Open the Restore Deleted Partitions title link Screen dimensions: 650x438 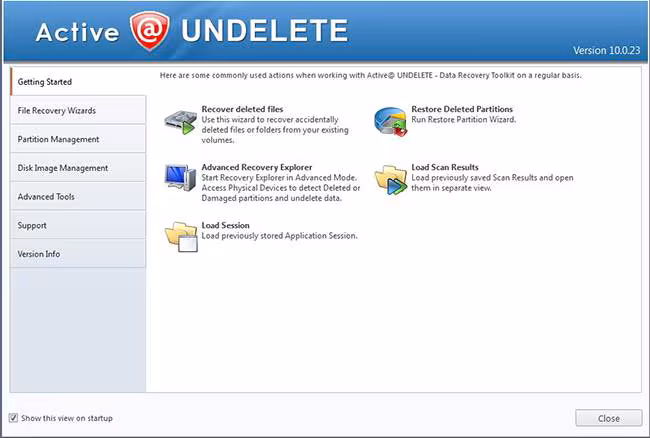[x=462, y=109]
